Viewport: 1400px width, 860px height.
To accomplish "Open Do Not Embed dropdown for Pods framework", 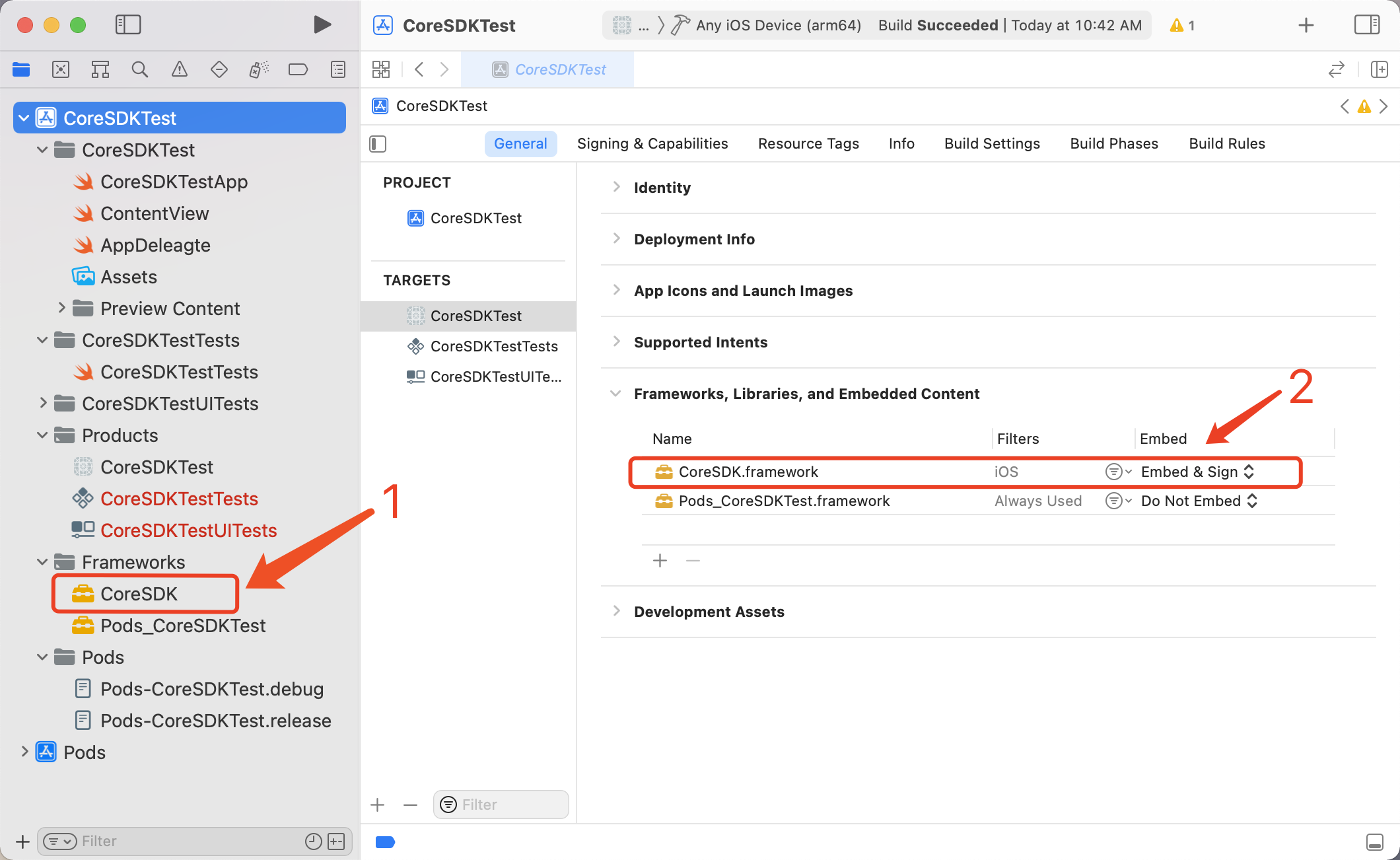I will 1199,501.
